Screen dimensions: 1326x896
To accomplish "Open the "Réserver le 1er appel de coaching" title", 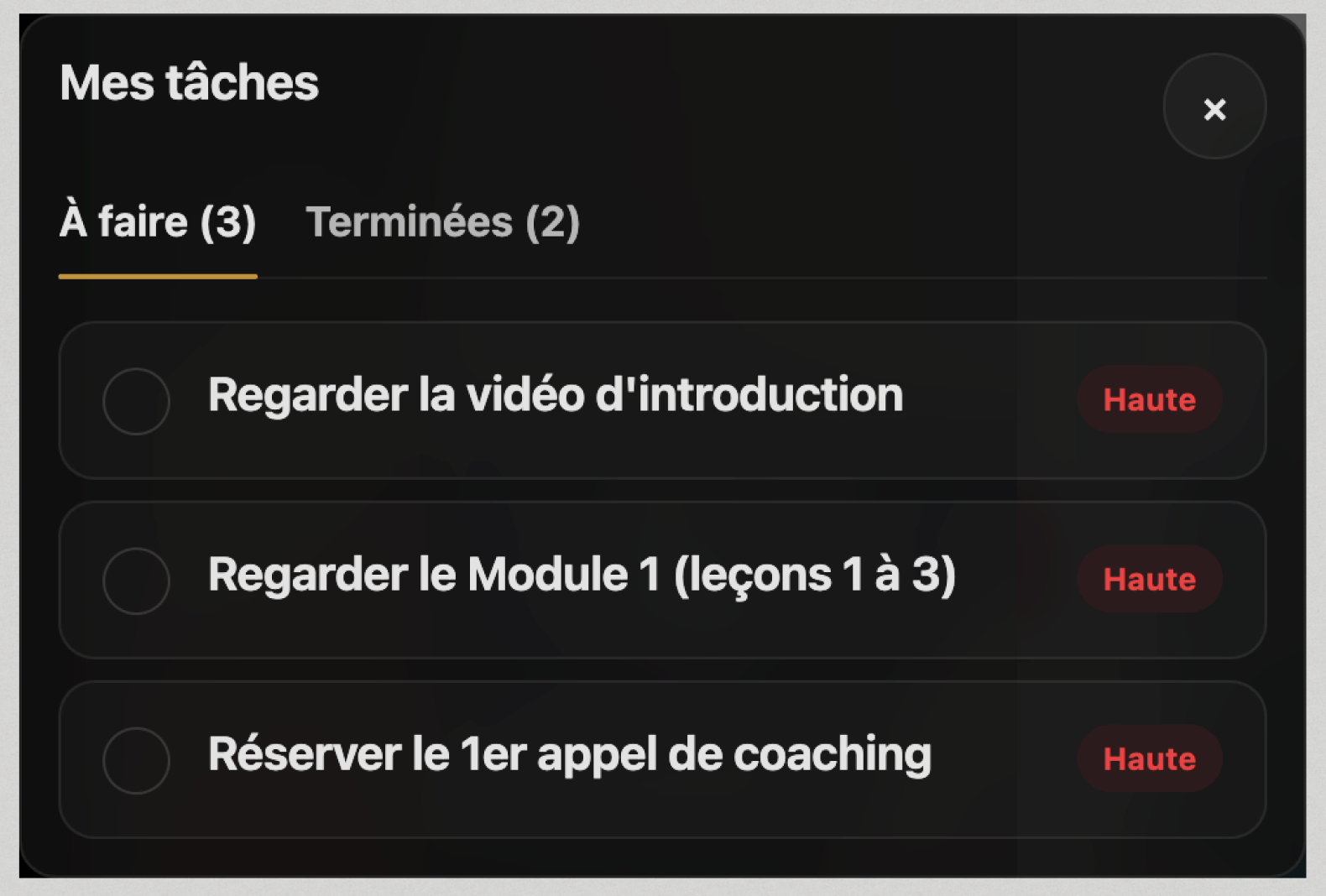I will tap(569, 754).
